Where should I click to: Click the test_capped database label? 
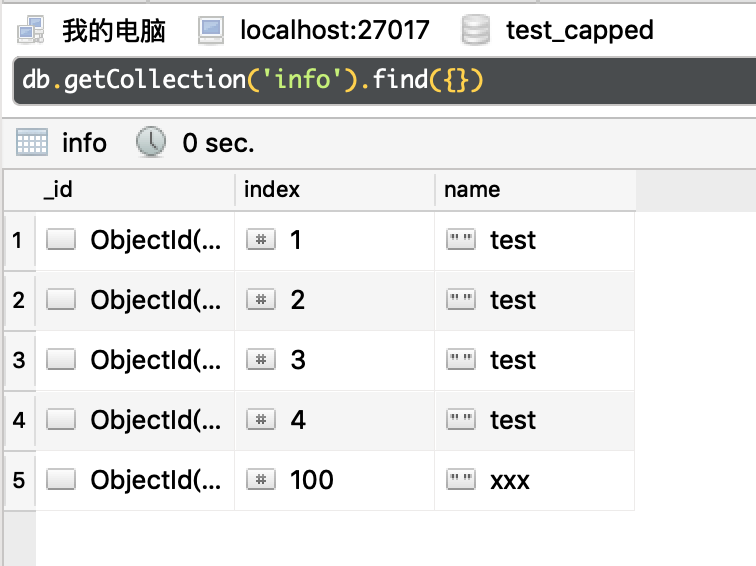pyautogui.click(x=580, y=31)
